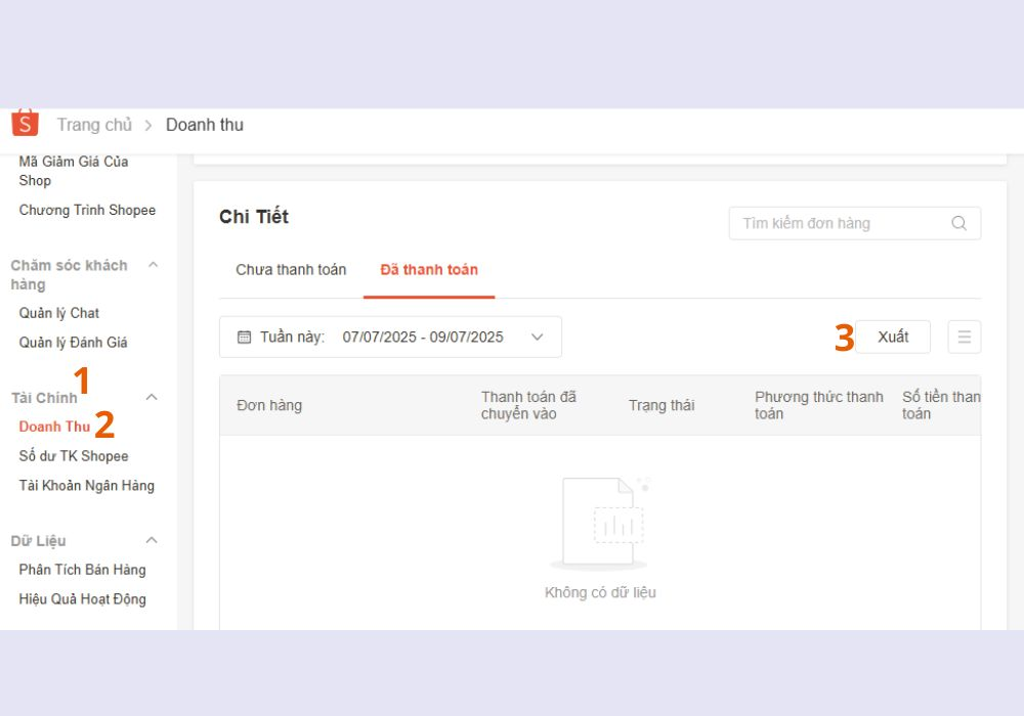Viewport: 1024px width, 716px height.
Task: Open the column list settings icon
Action: (964, 337)
